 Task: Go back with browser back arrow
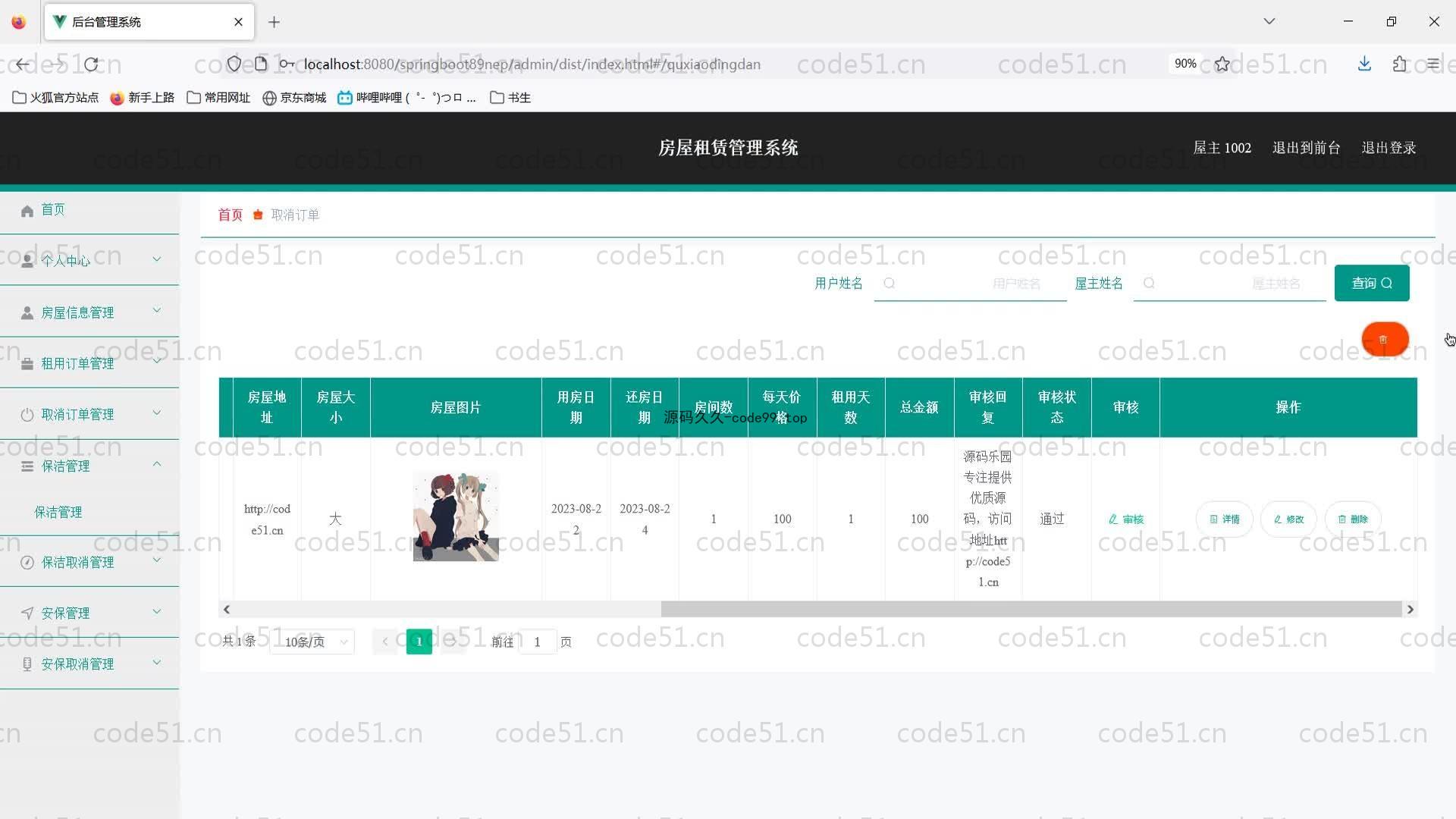coord(23,64)
